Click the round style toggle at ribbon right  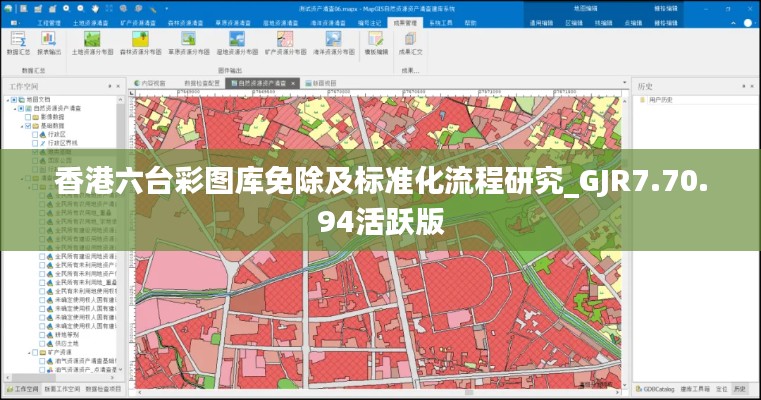(748, 23)
